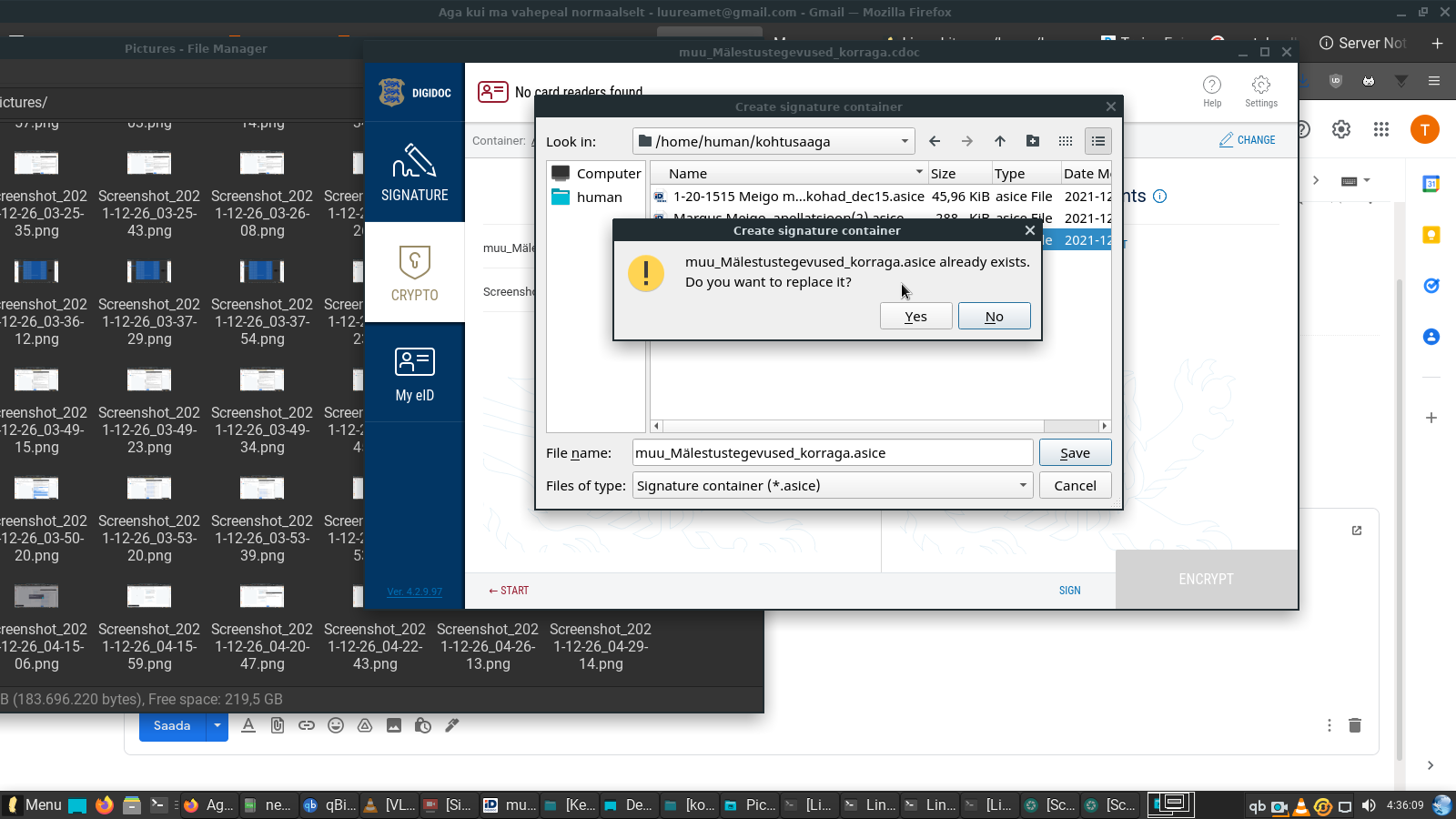Close the replace confirmation dialog

tap(1029, 230)
